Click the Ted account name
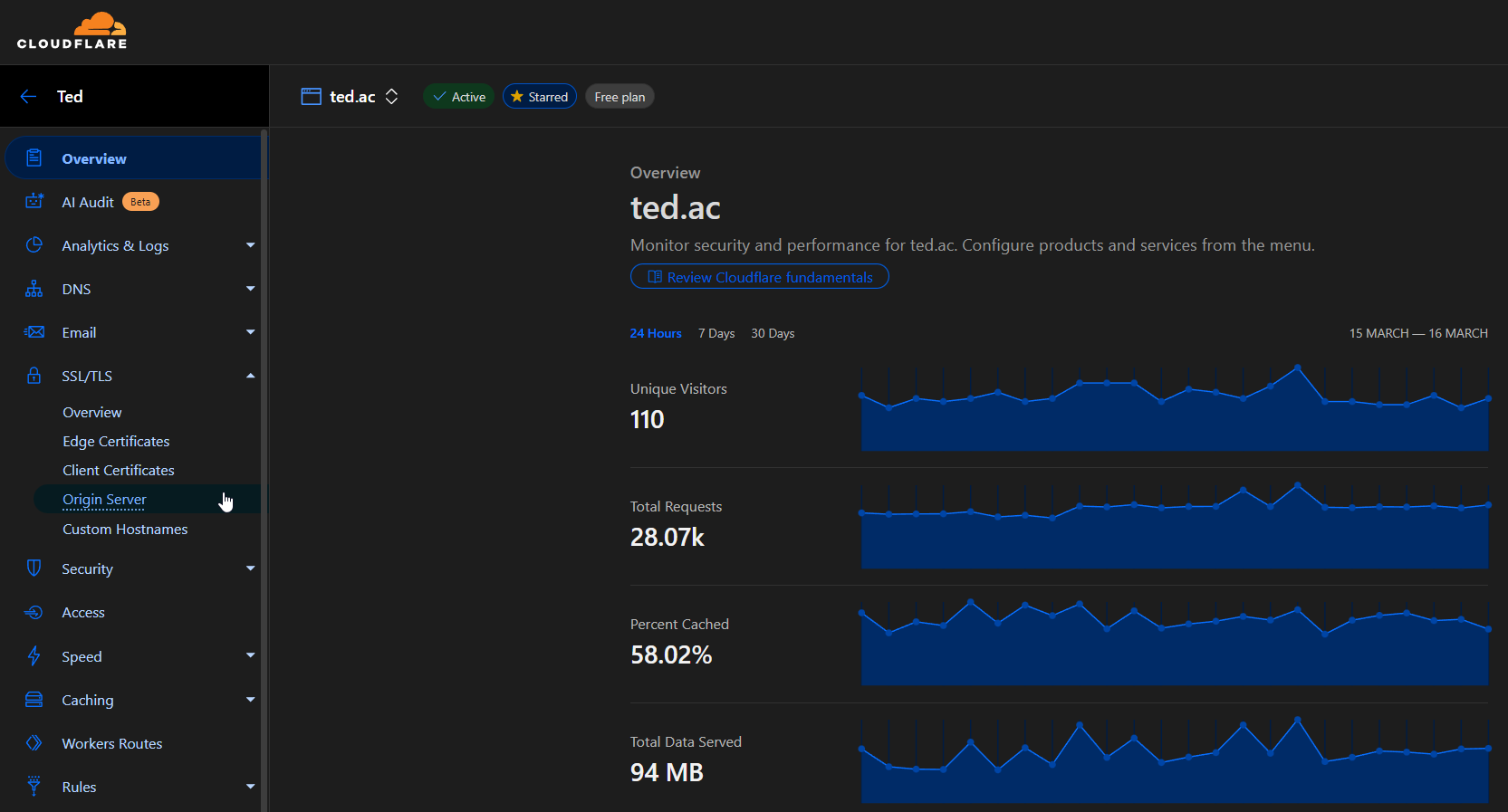This screenshot has width=1508, height=812. click(x=70, y=97)
